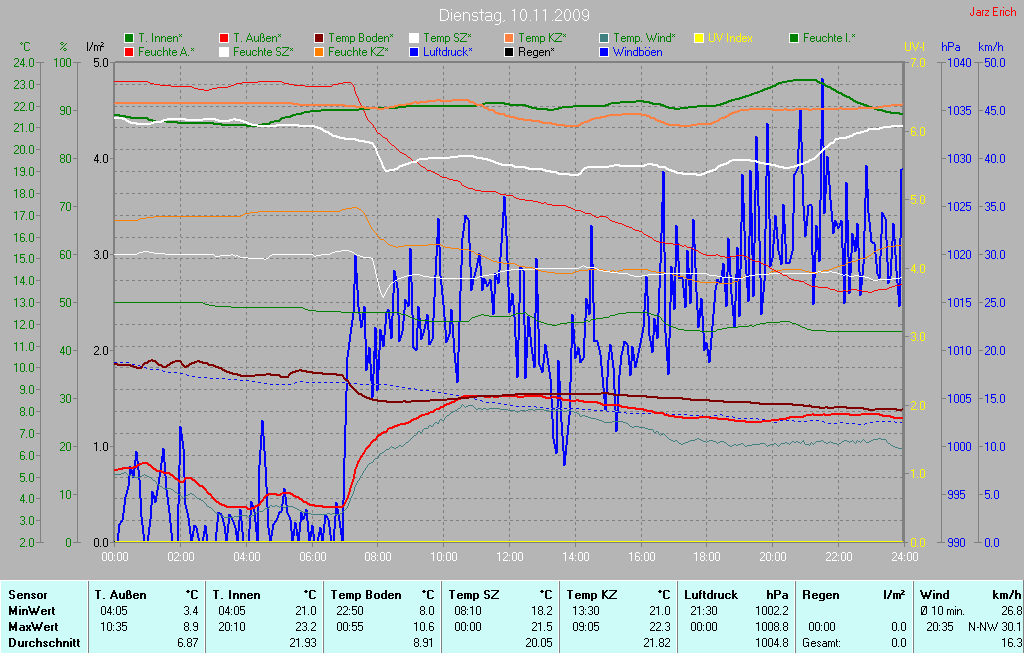Toggle the Feuchte SZ* legend label
The image size is (1024, 653).
pyautogui.click(x=263, y=51)
